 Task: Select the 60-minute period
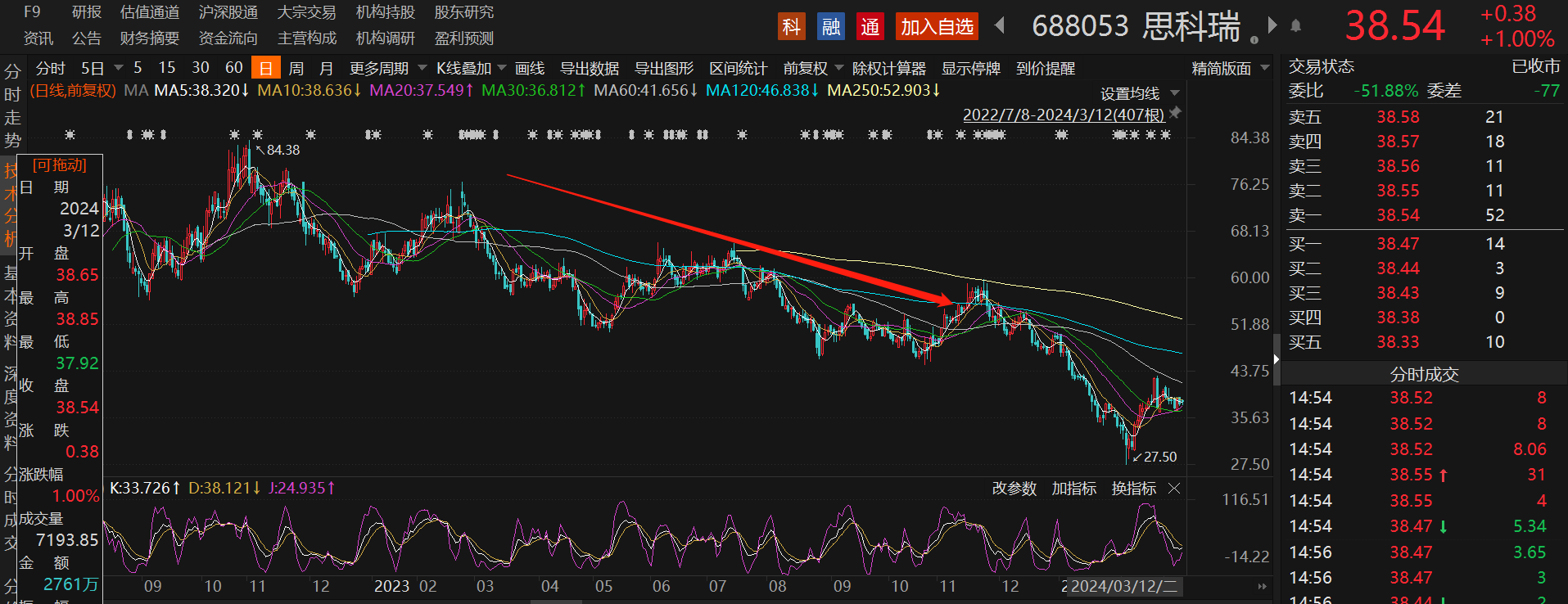[x=234, y=68]
